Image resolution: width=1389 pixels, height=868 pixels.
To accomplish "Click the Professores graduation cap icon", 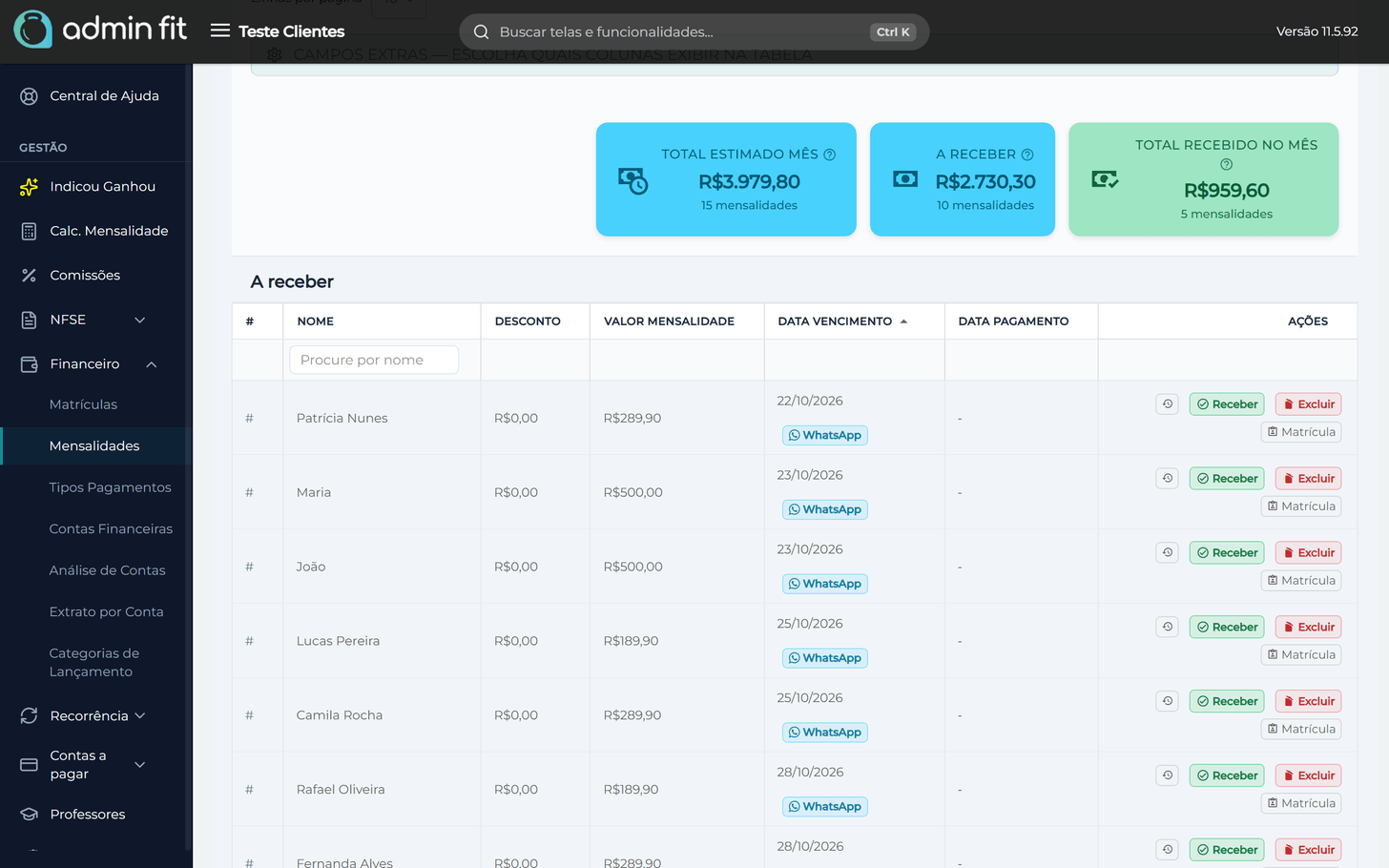I will click(x=29, y=815).
